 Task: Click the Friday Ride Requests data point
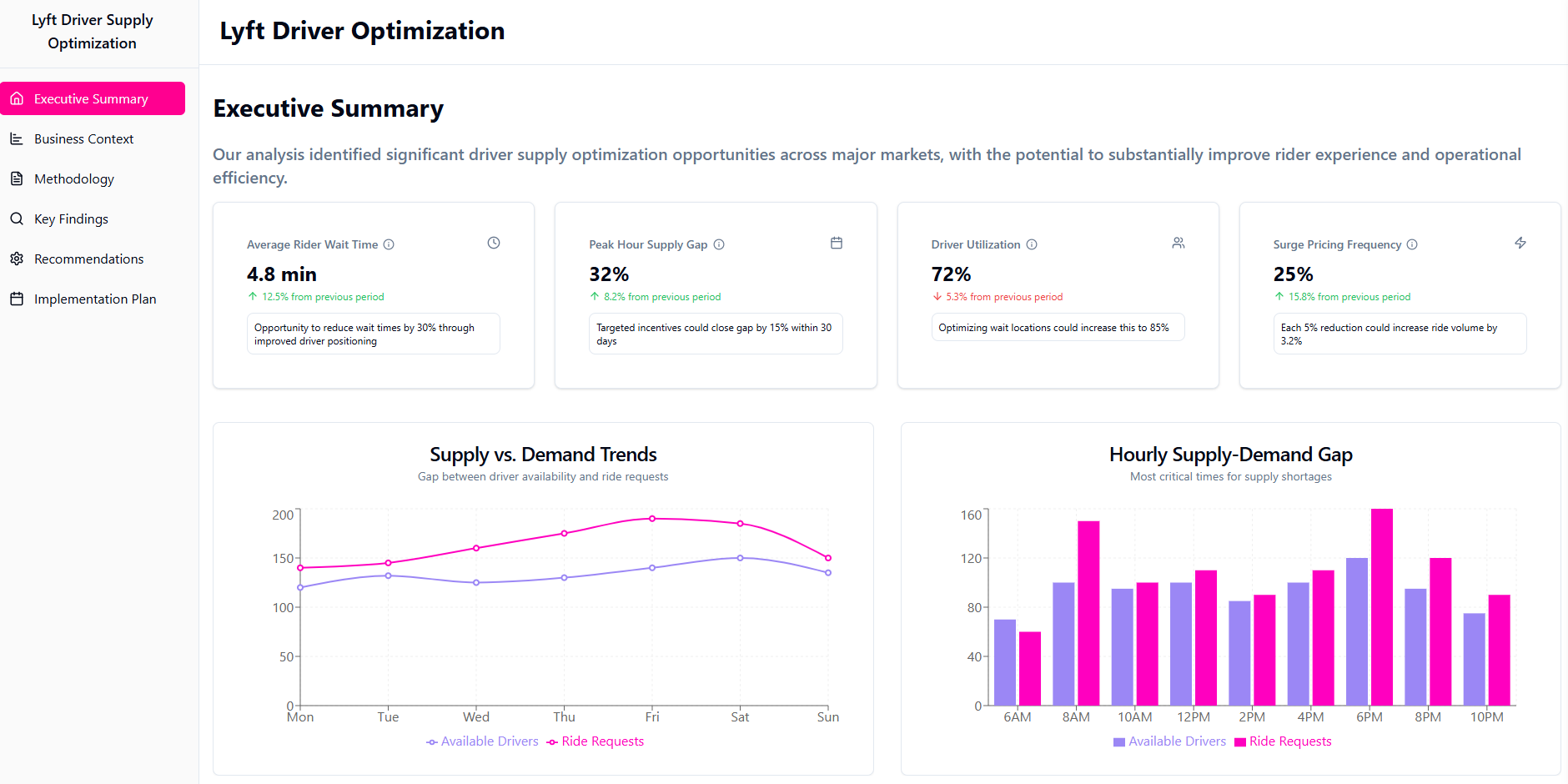click(x=652, y=519)
